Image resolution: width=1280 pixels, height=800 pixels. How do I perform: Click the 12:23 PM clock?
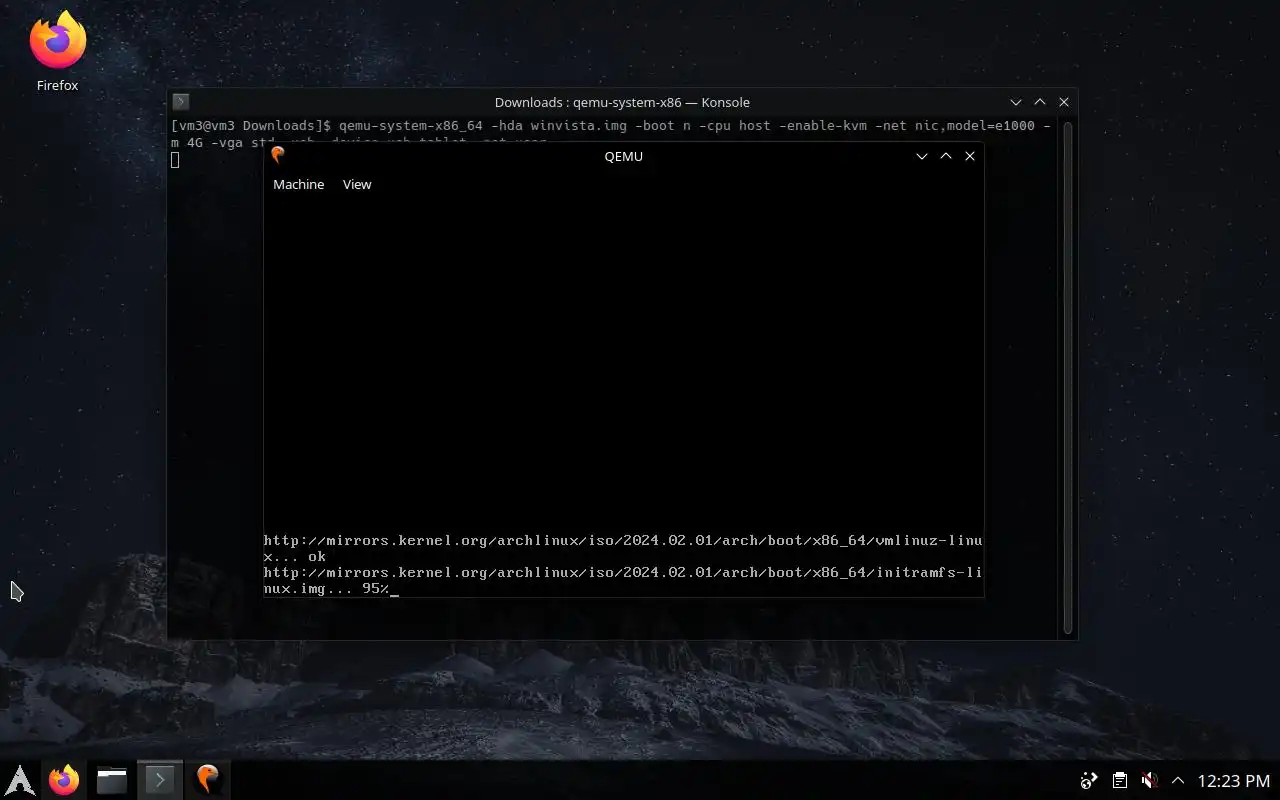pyautogui.click(x=1233, y=781)
